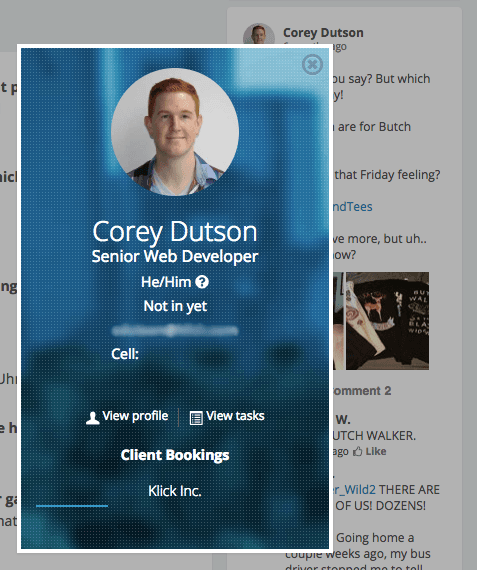
Task: Open the View tasks link
Action: point(235,416)
